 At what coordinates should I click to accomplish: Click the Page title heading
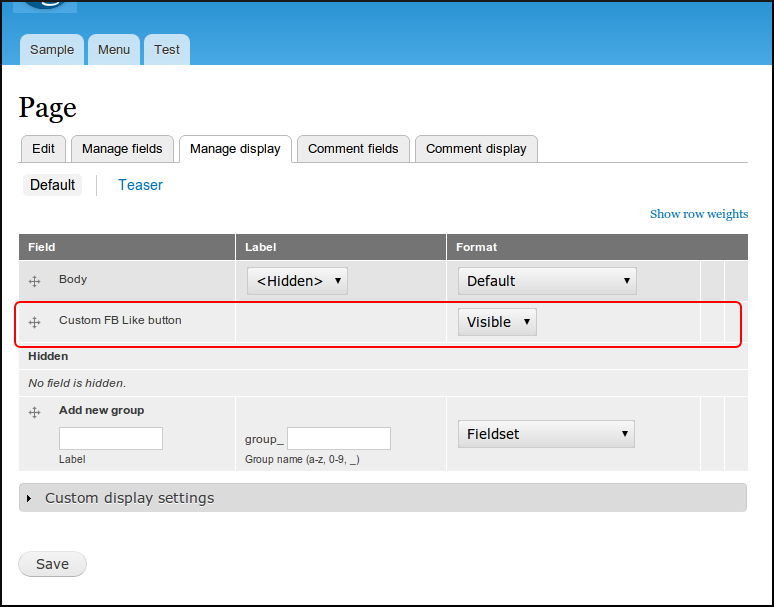(47, 108)
